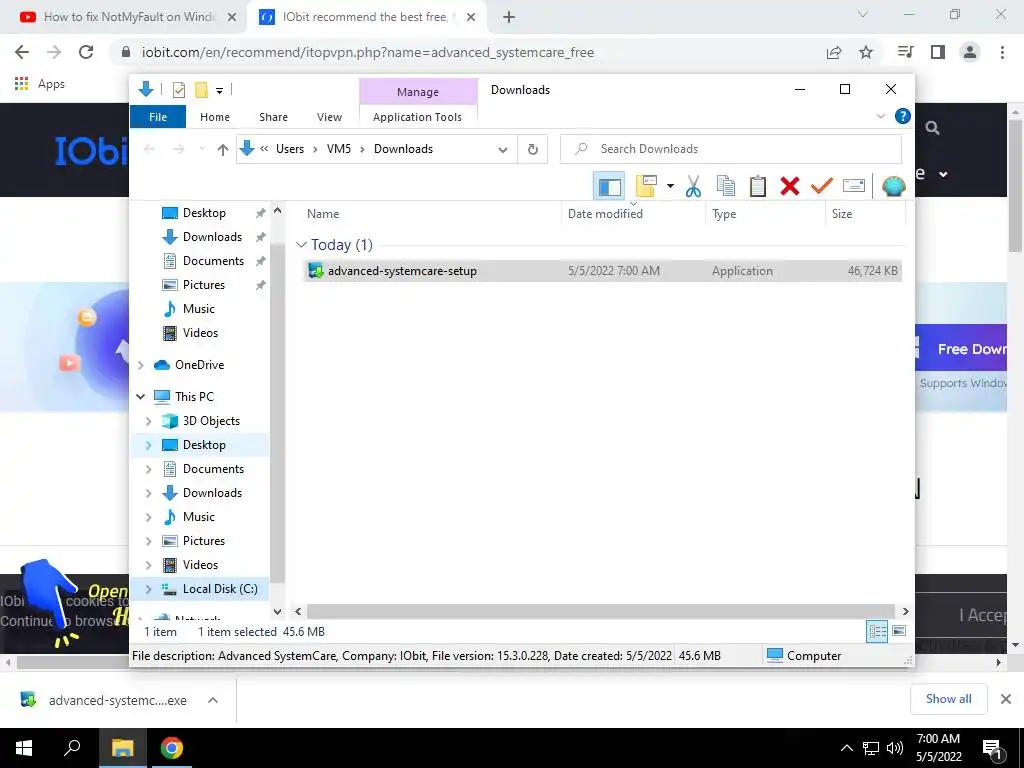
Task: Switch to the View ribbon tab
Action: (x=329, y=117)
